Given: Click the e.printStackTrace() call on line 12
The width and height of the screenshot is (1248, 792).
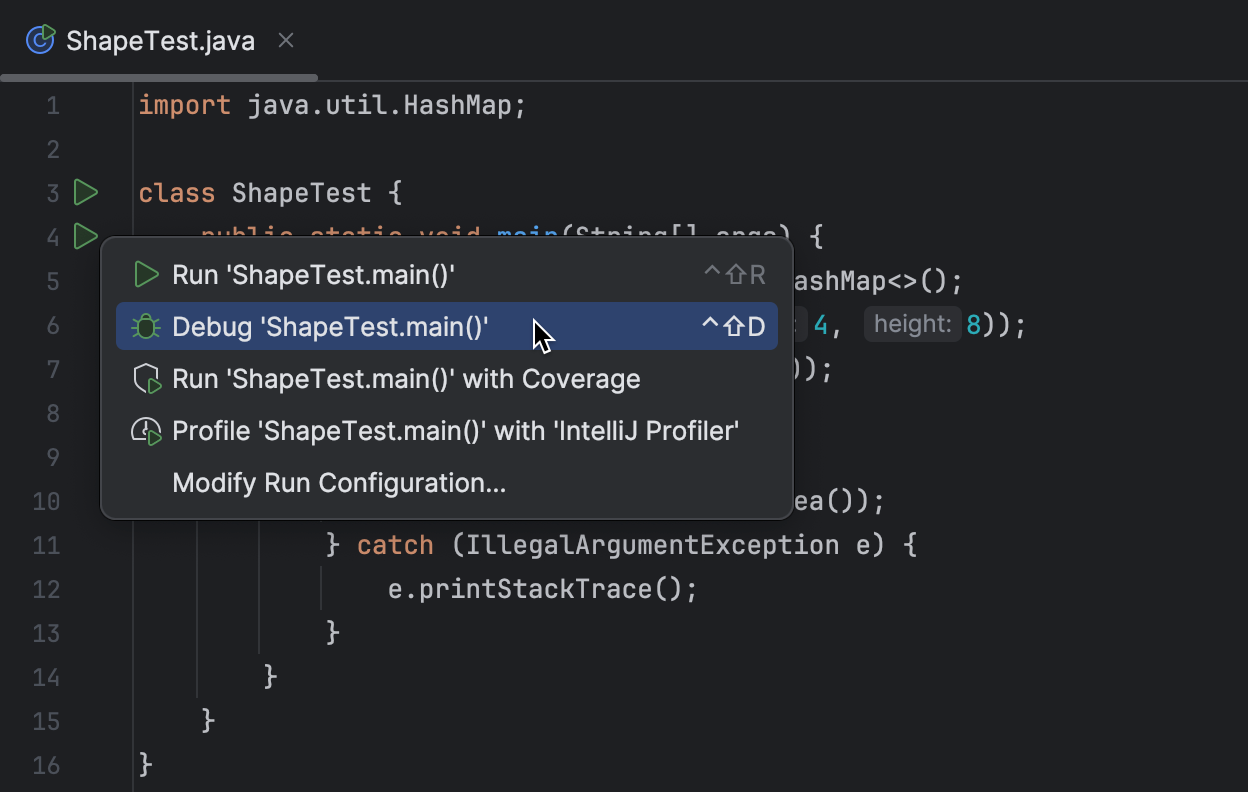Looking at the screenshot, I should [540, 589].
